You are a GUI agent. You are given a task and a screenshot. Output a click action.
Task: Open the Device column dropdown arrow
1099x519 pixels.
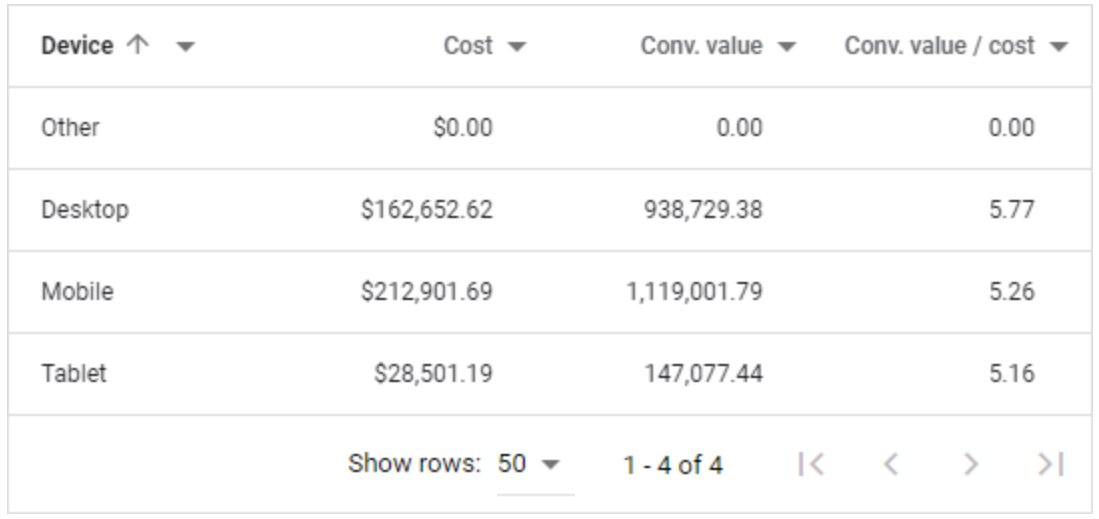pos(185,47)
